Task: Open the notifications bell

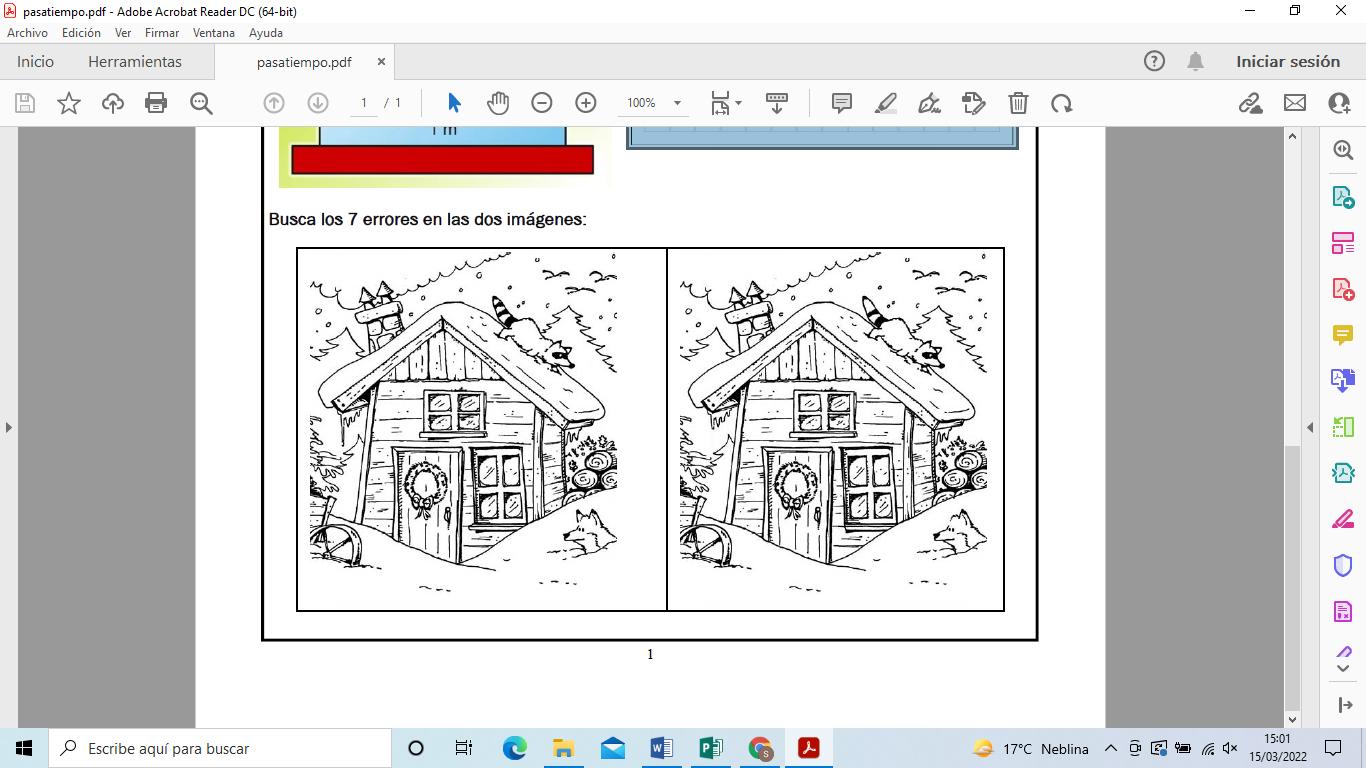Action: tap(1195, 61)
